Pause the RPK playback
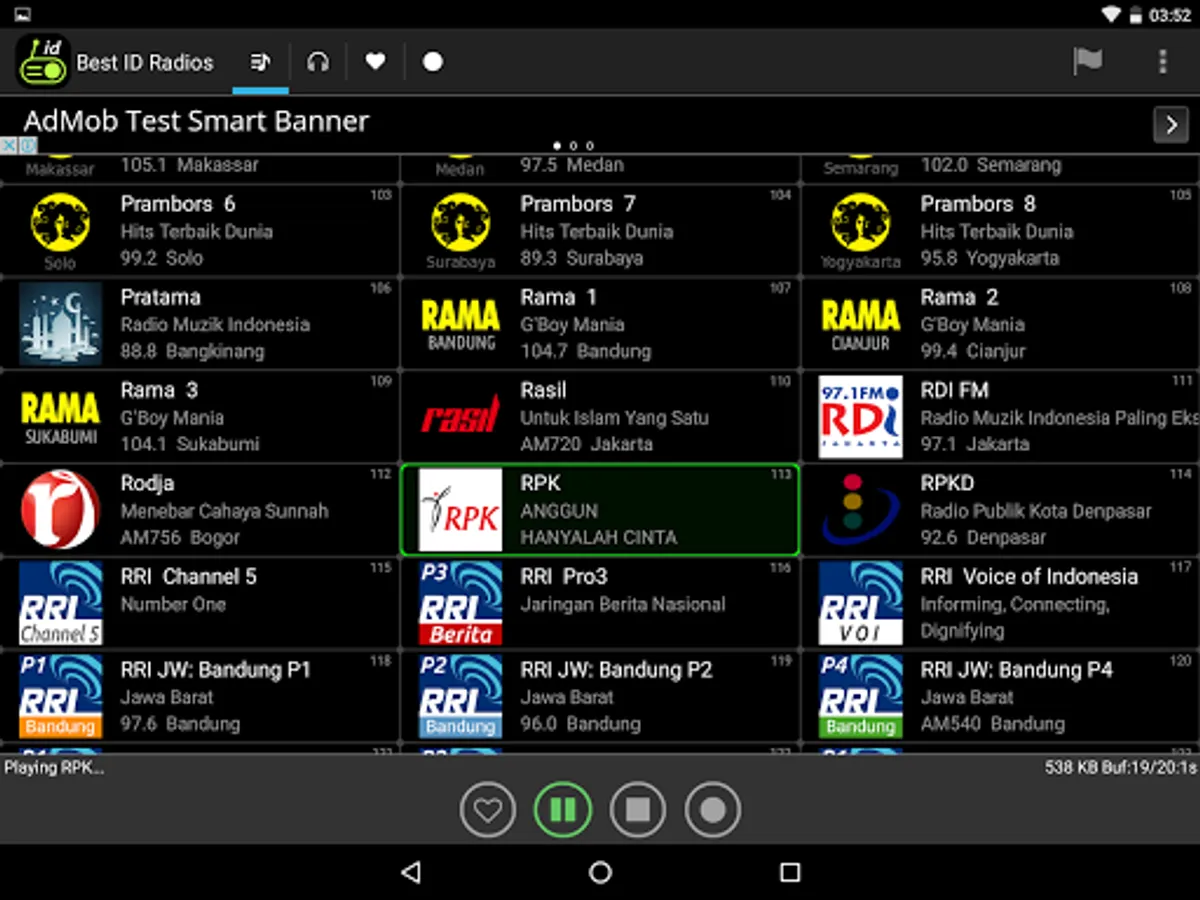The image size is (1200, 900). (563, 809)
